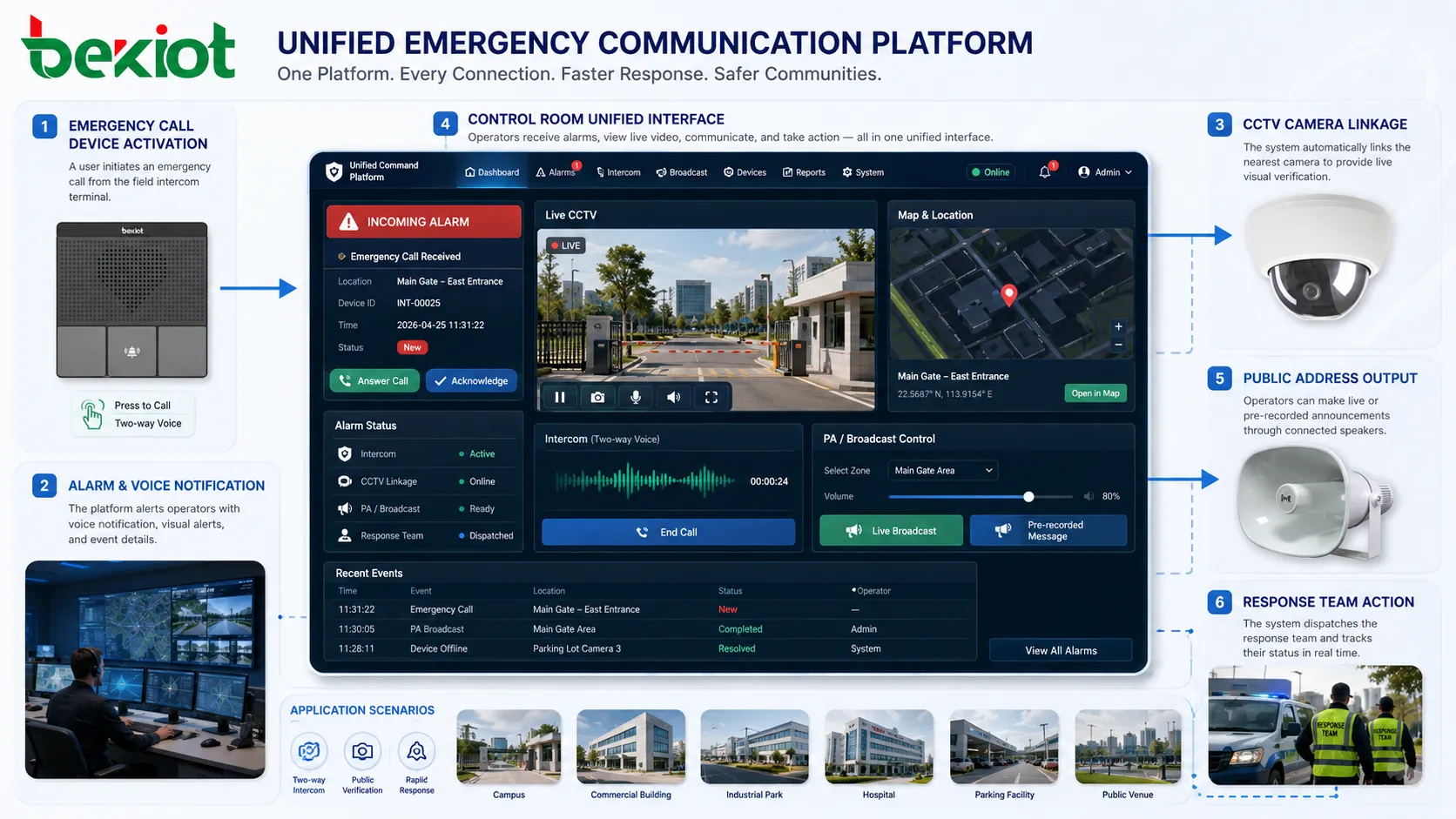Open the Public Venue thumbnail

pos(1128,746)
